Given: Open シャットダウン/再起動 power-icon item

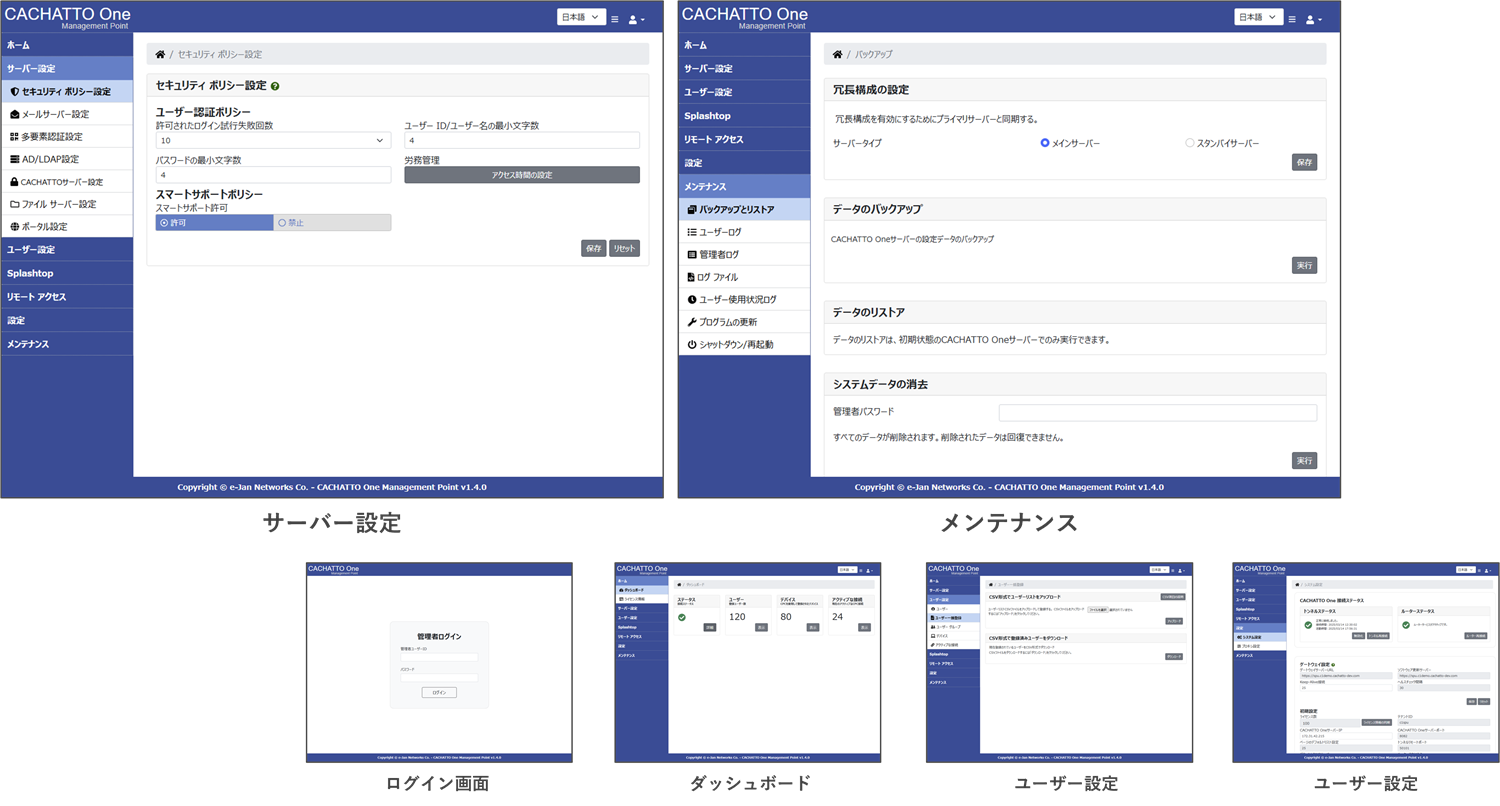Looking at the screenshot, I should point(744,345).
